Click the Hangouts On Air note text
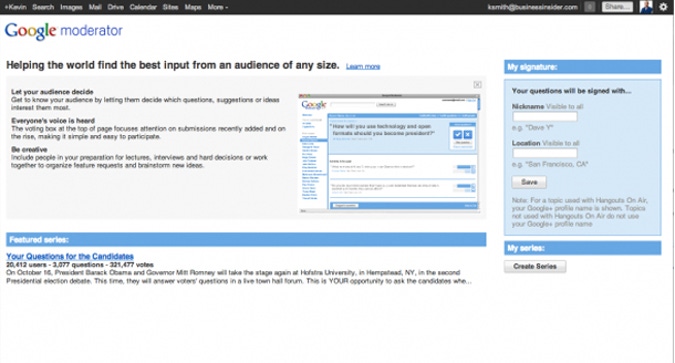 click(x=579, y=212)
